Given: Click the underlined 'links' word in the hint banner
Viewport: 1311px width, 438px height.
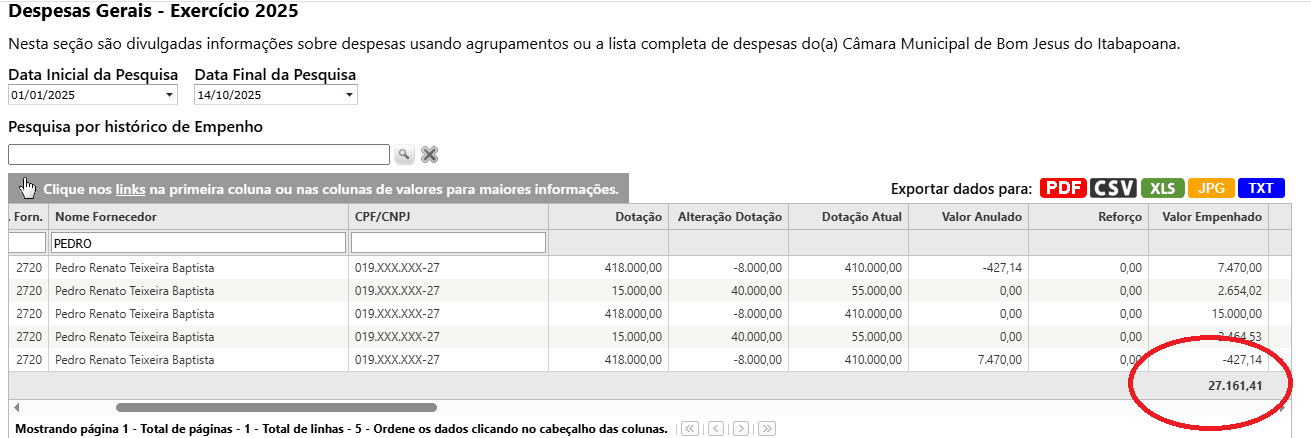Looking at the screenshot, I should pos(130,189).
